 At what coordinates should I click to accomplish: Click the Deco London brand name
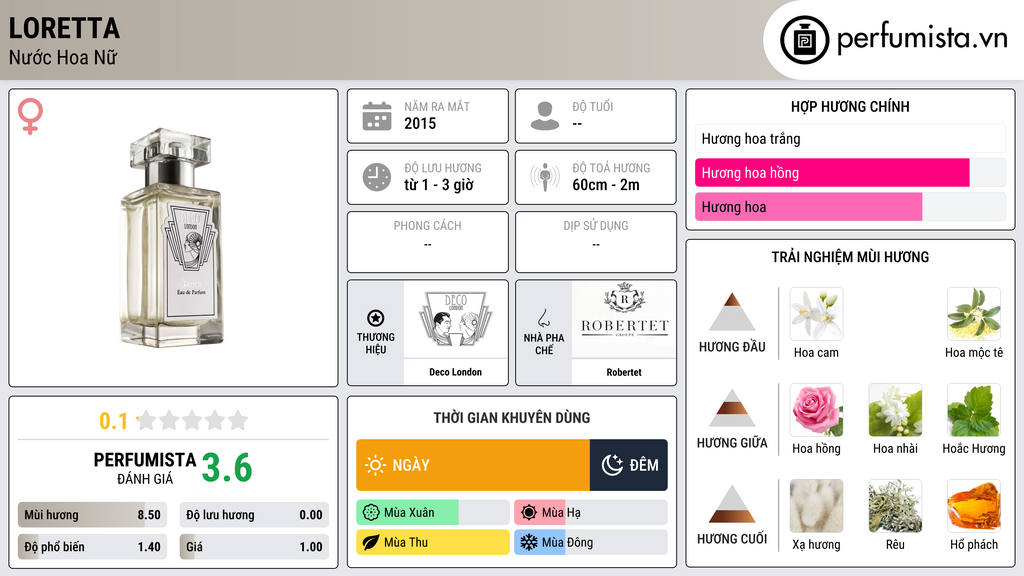coord(455,372)
